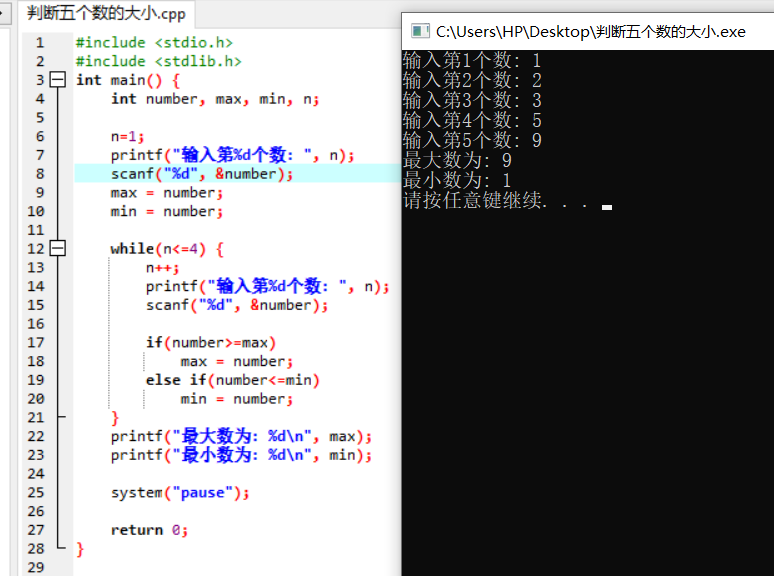Image resolution: width=774 pixels, height=576 pixels.
Task: Click the printf statement on line 14
Action: pos(268,286)
